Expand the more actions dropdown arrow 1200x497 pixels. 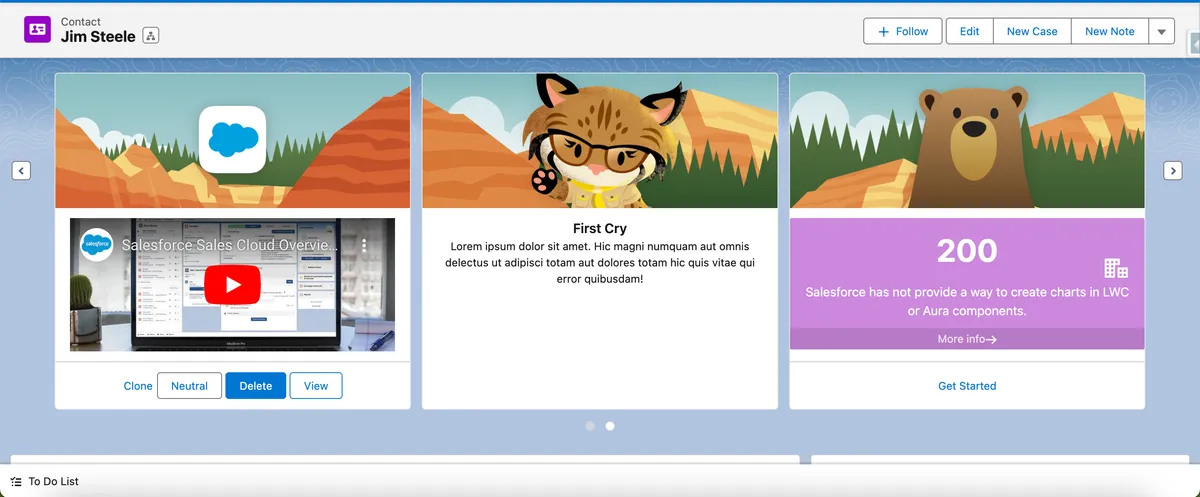click(x=1161, y=31)
